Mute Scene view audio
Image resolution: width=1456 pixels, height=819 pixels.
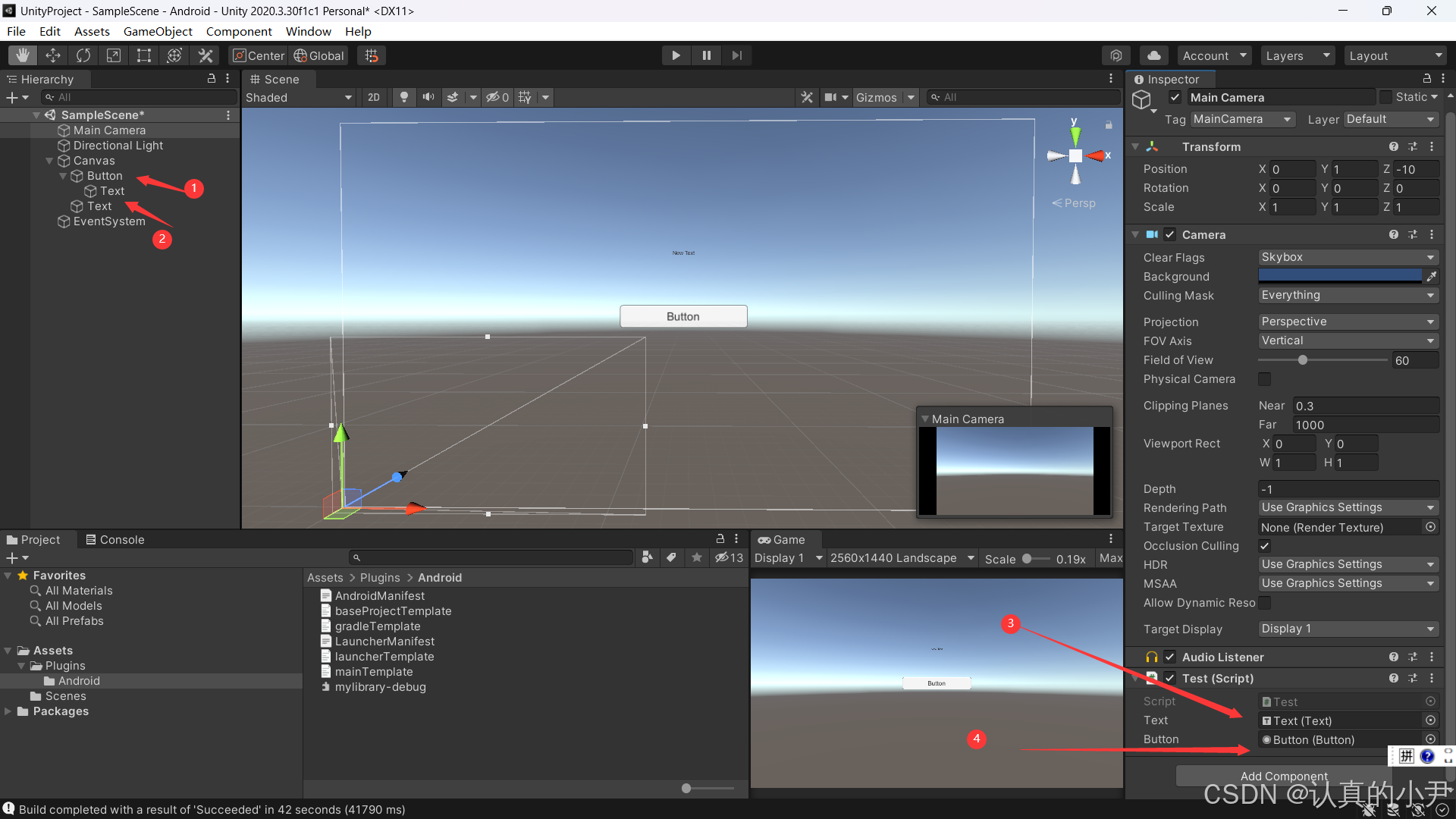pyautogui.click(x=428, y=97)
